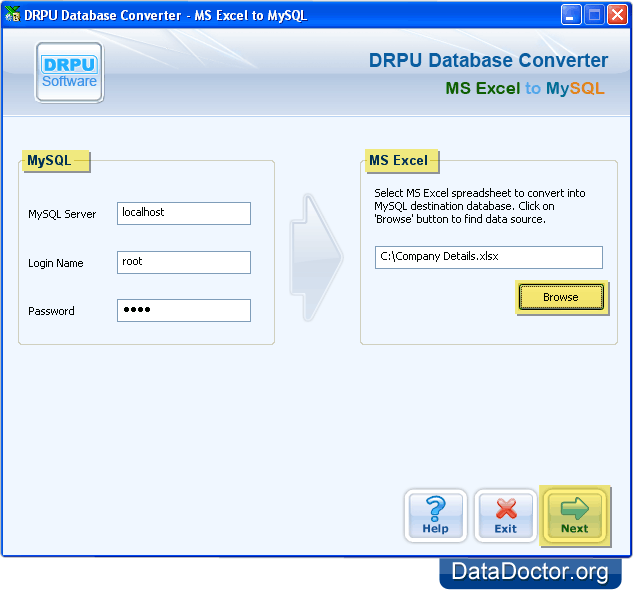The width and height of the screenshot is (633, 590).
Task: Click the 'Password' label text
Action: 51,311
